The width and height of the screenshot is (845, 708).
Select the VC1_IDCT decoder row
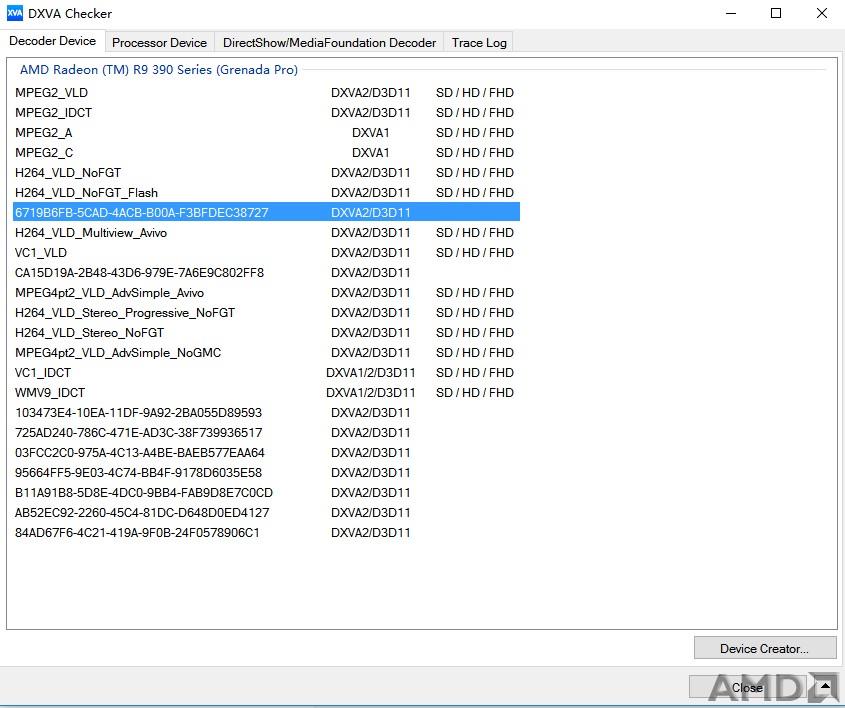coord(266,372)
